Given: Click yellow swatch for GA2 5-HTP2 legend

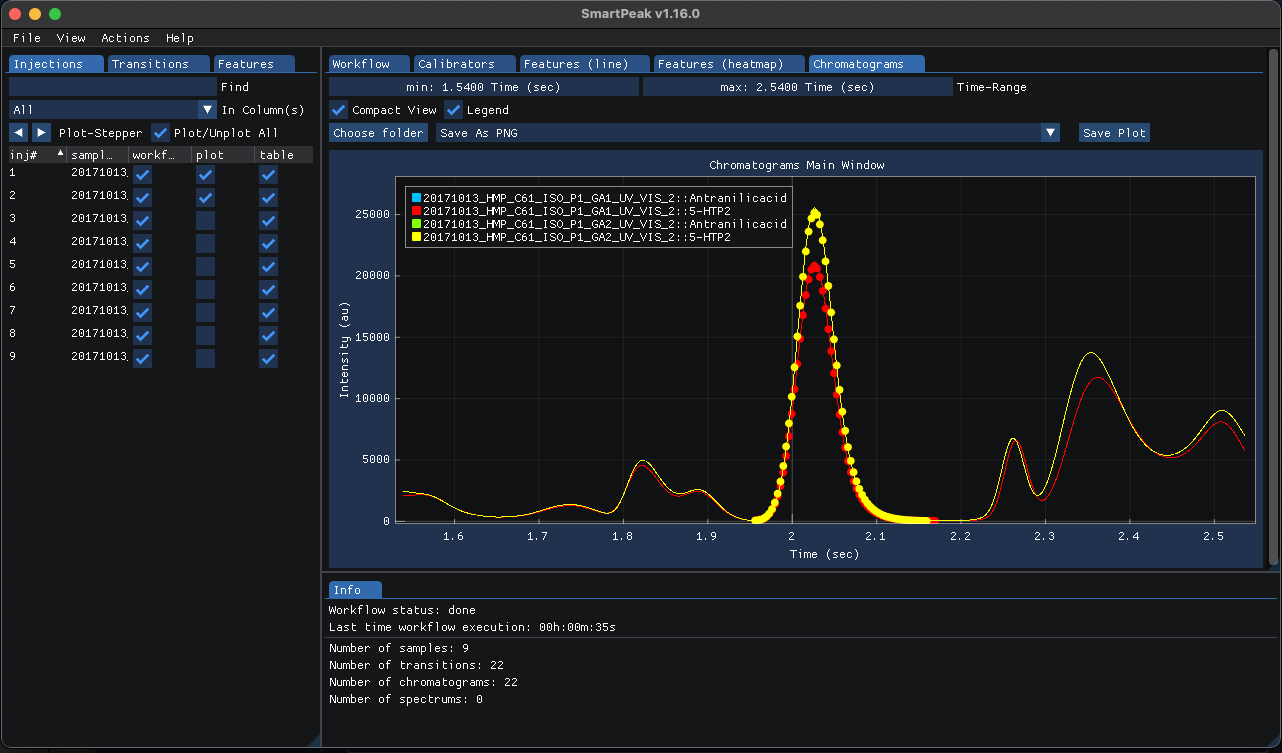Looking at the screenshot, I should [416, 238].
